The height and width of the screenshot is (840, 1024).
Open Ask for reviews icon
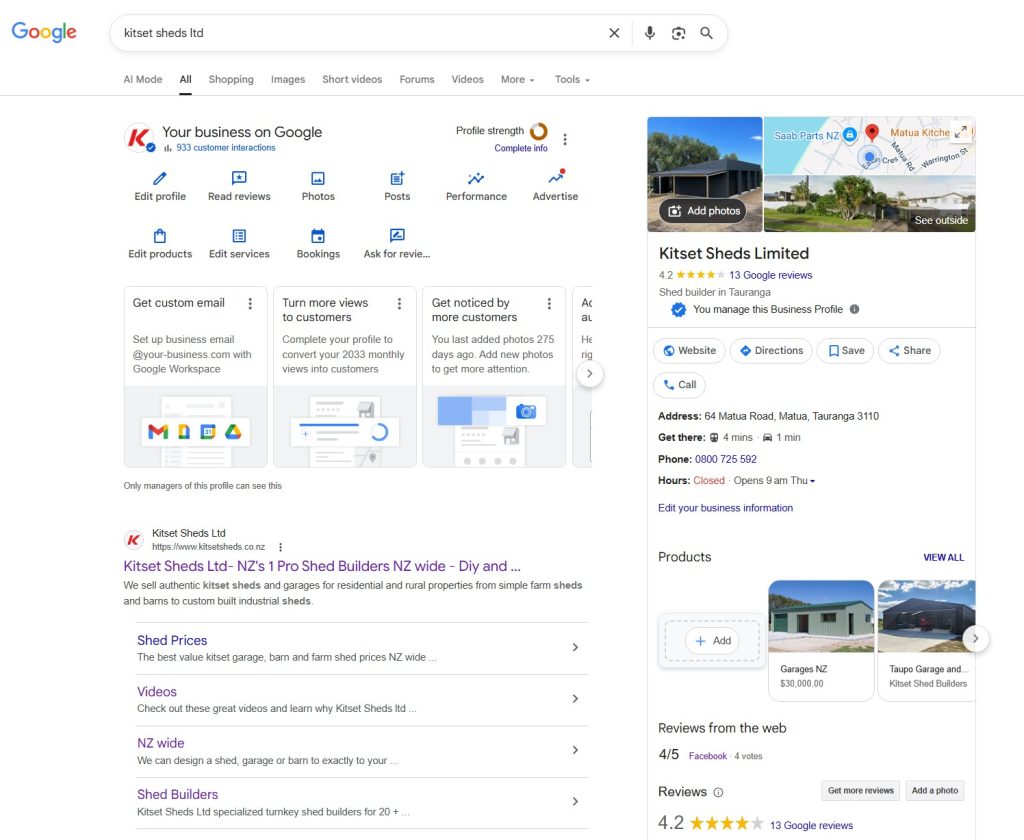(x=397, y=235)
